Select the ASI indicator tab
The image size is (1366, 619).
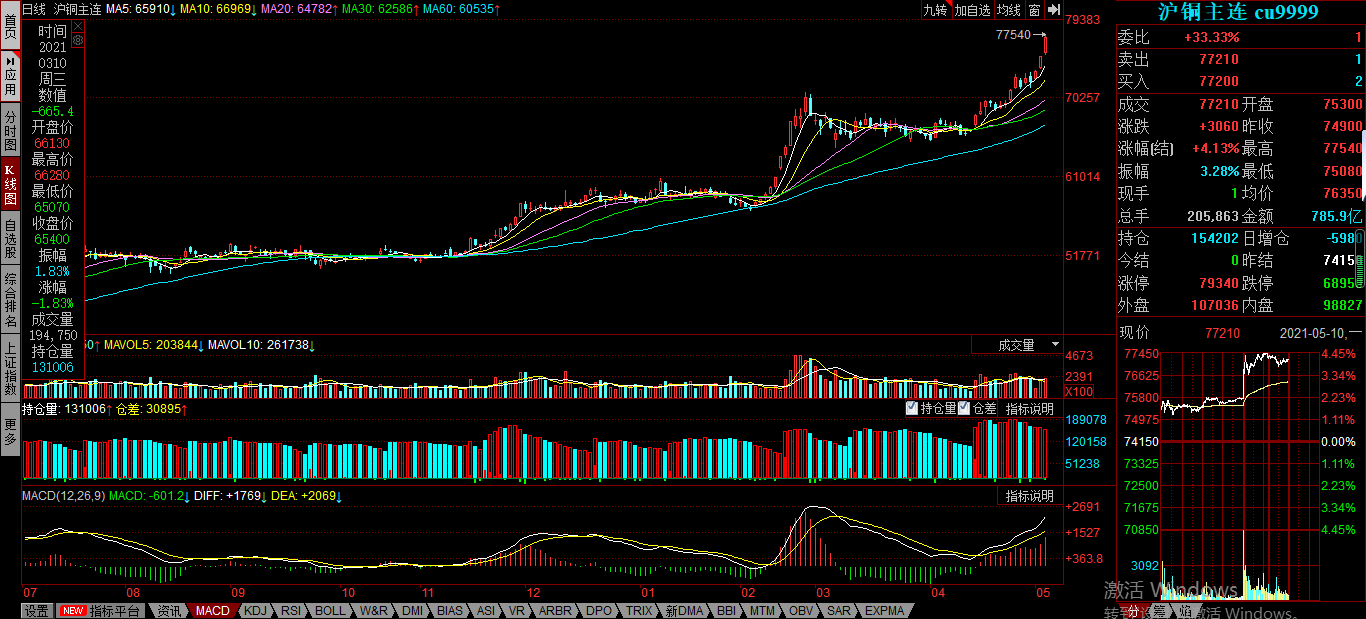486,611
